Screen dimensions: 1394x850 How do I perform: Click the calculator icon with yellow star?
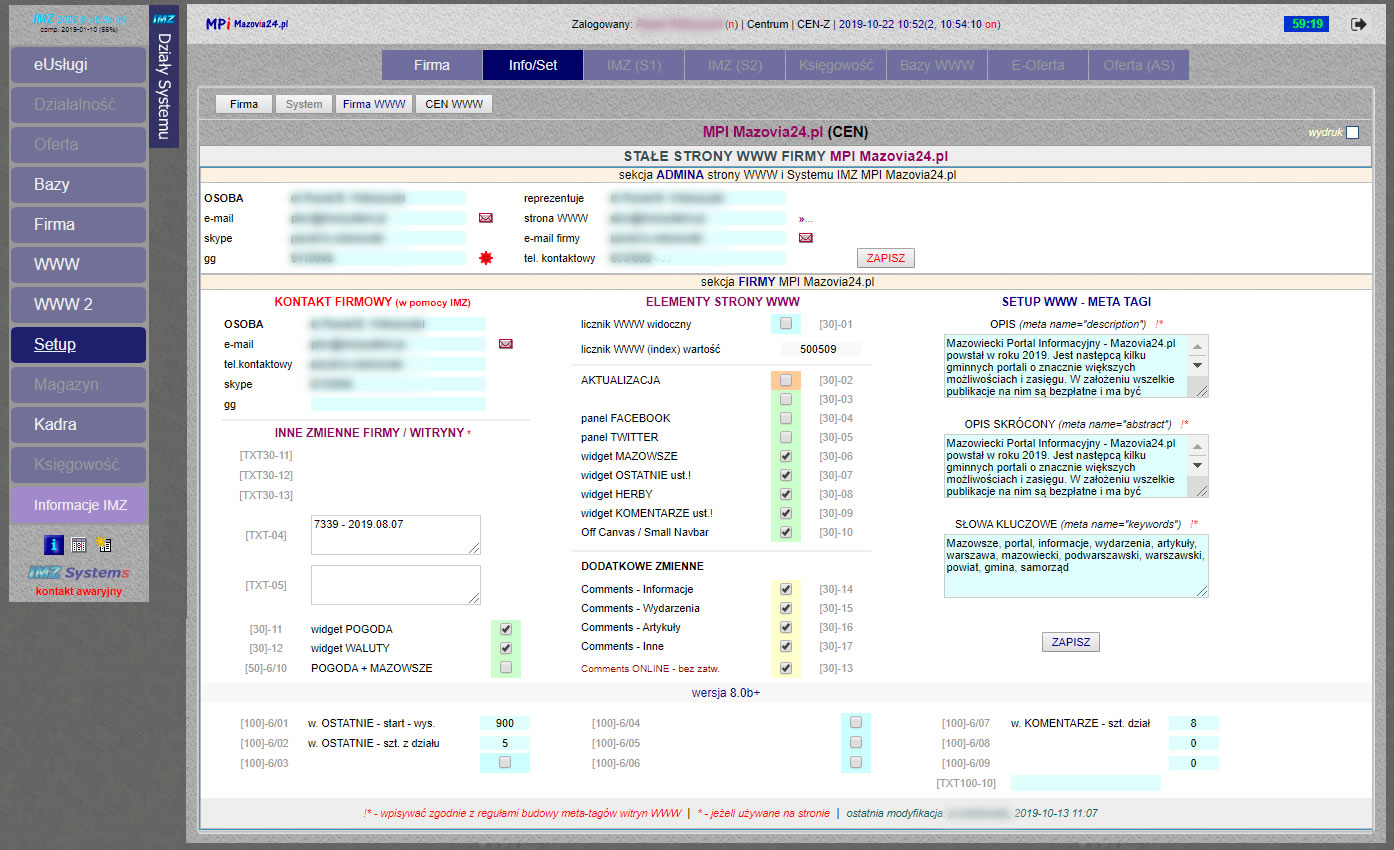pyautogui.click(x=104, y=544)
